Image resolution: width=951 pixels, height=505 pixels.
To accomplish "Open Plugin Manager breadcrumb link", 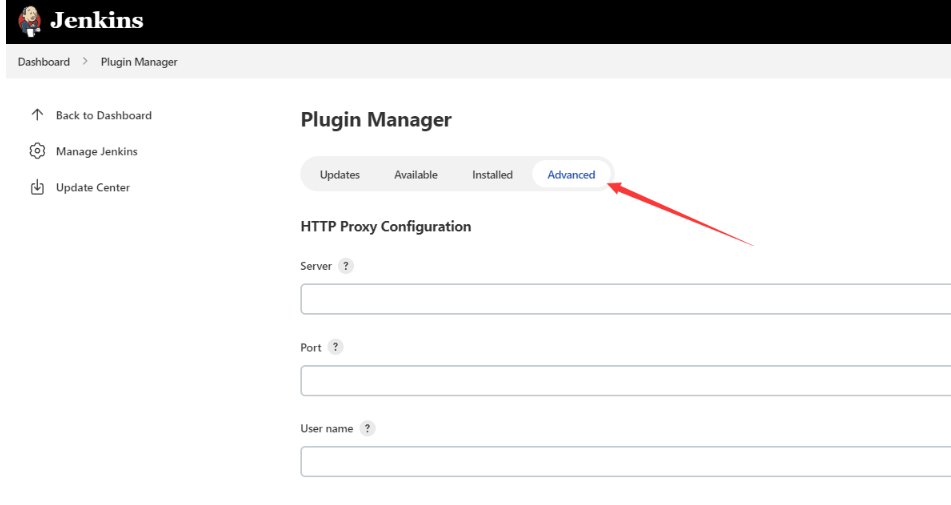I will coord(139,62).
